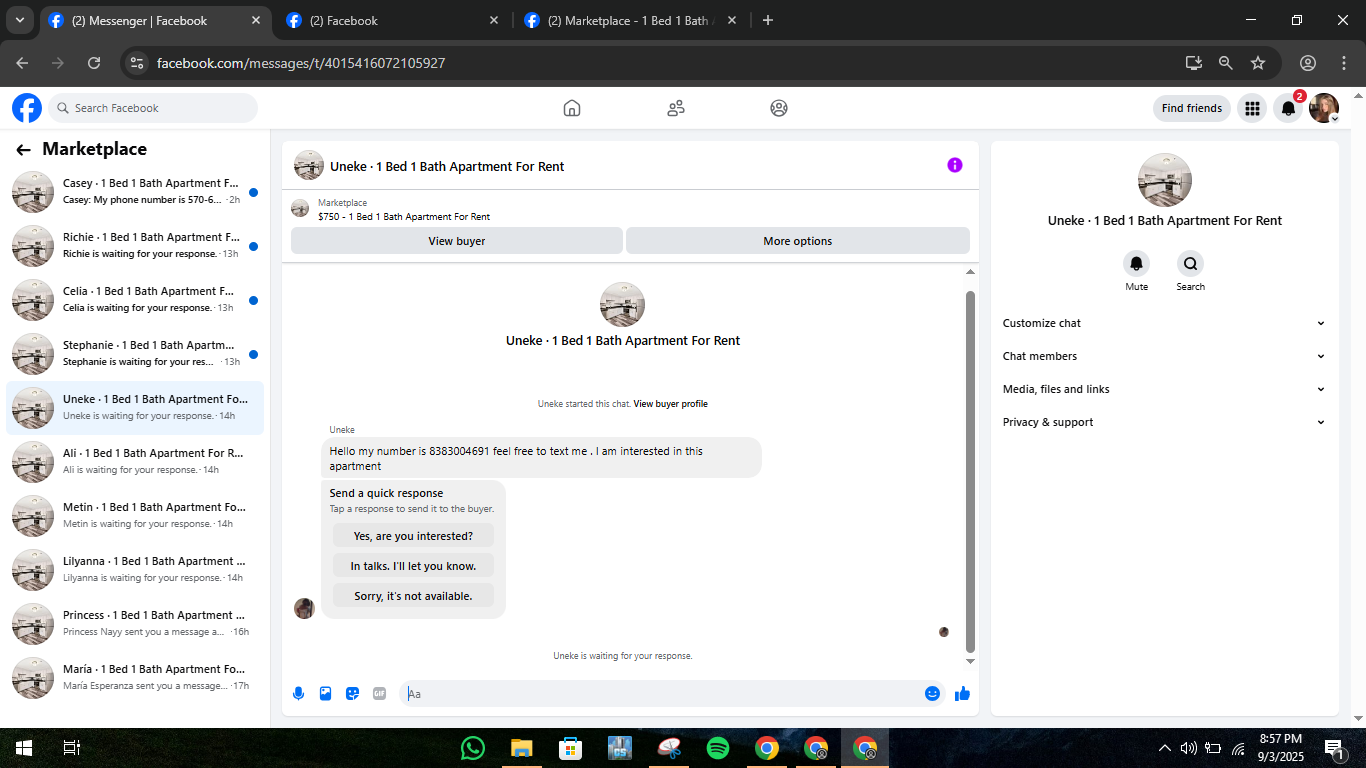The width and height of the screenshot is (1366, 768).
Task: Open WhatsApp from the taskbar
Action: click(x=473, y=748)
